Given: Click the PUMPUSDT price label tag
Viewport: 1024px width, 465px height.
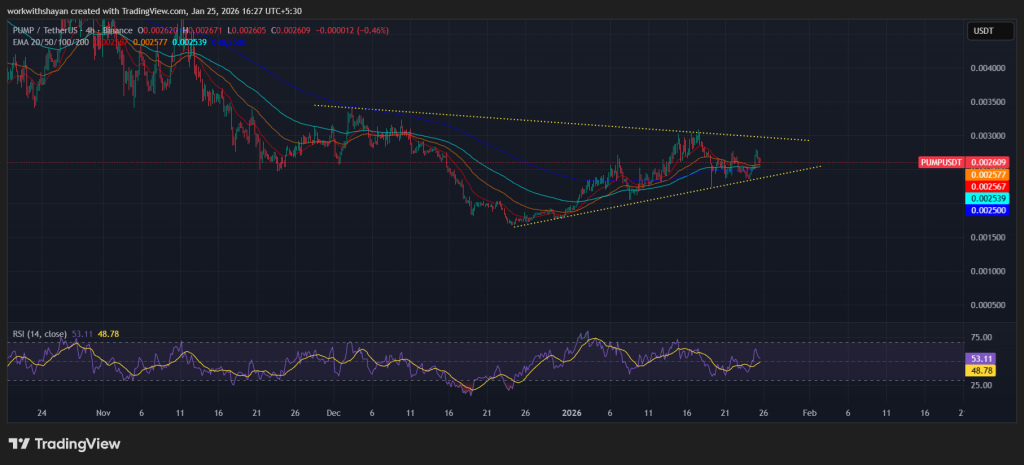Looking at the screenshot, I should [940, 162].
